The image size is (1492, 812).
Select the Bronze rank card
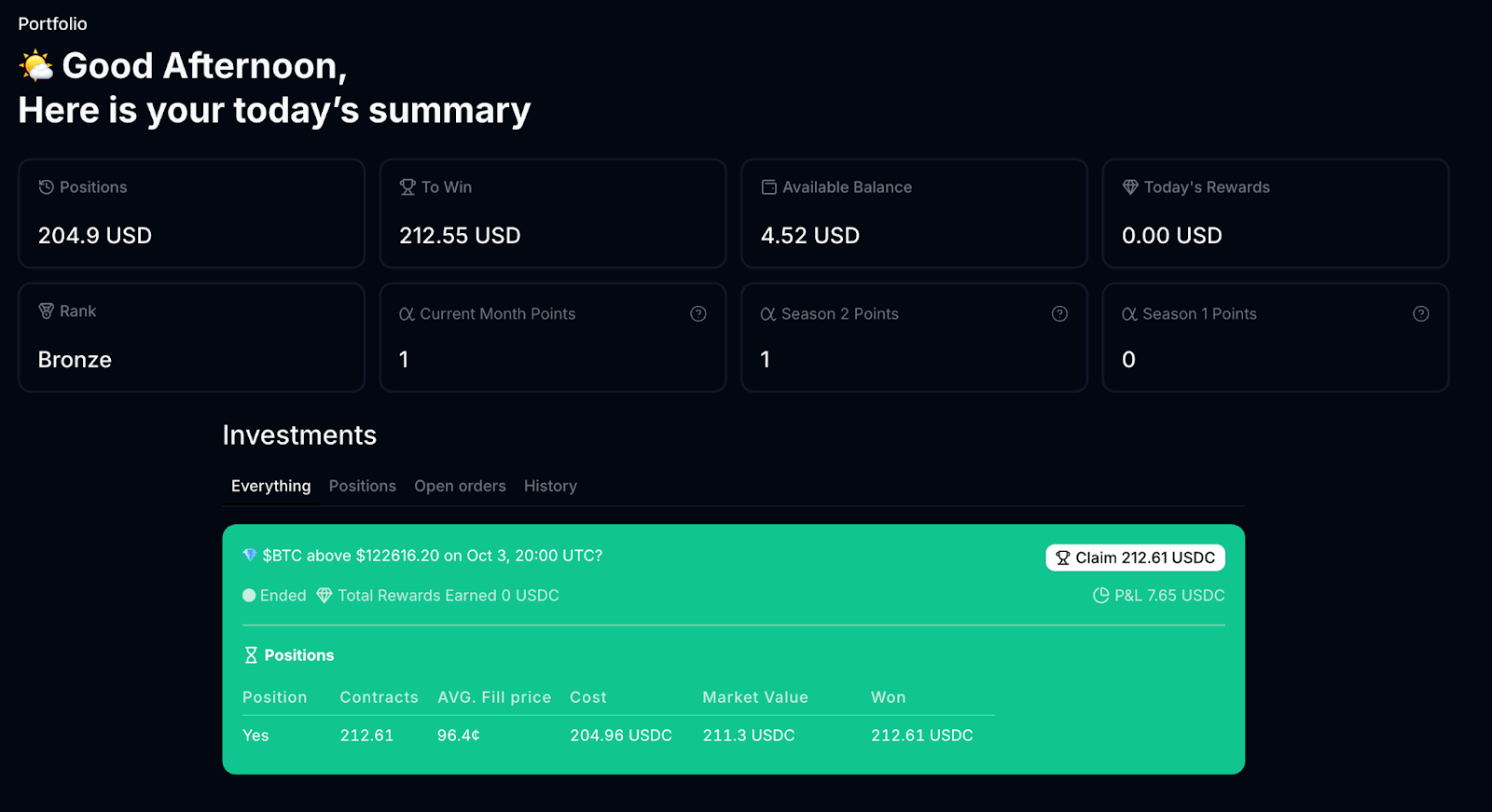pyautogui.click(x=191, y=337)
